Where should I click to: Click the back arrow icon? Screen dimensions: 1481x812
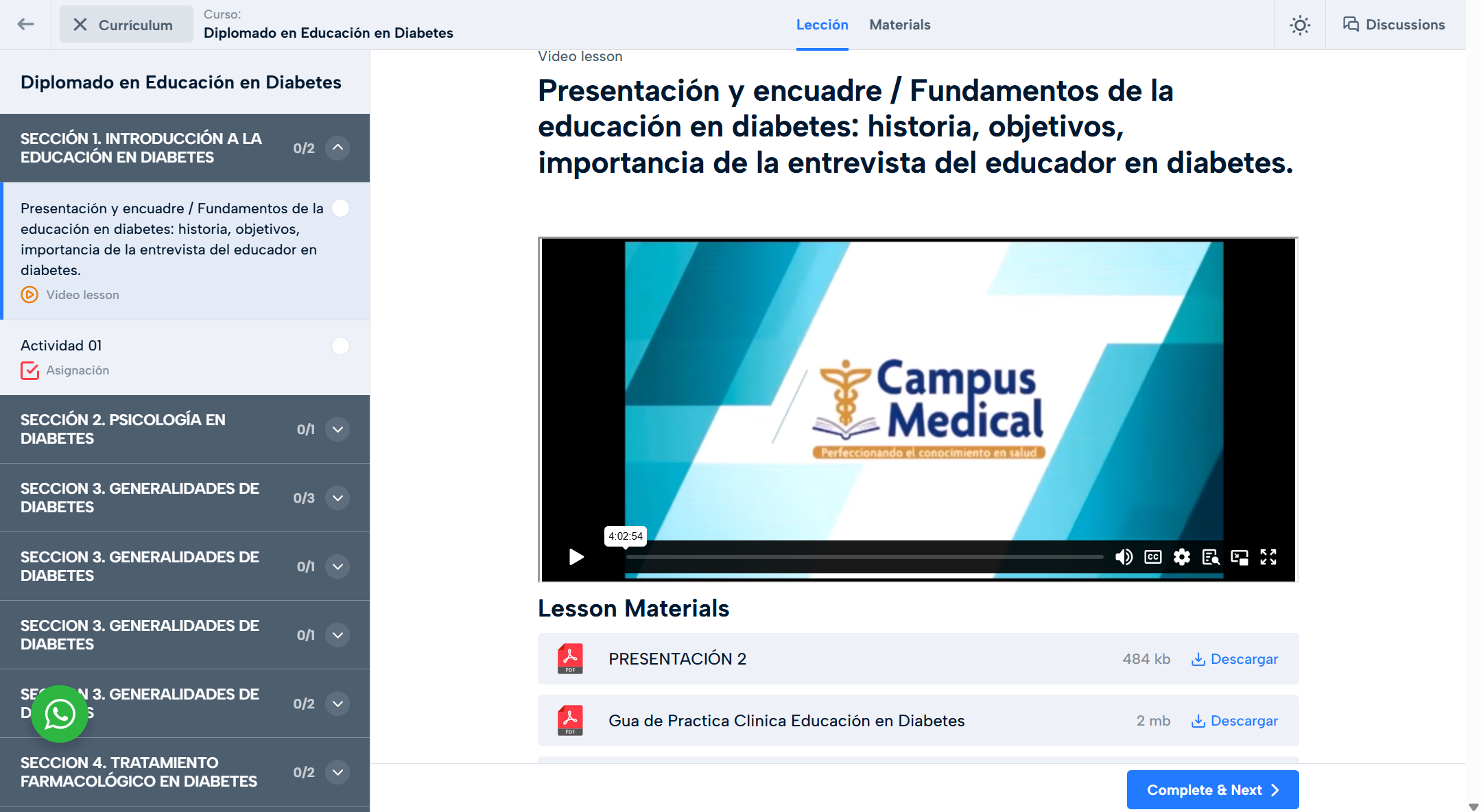pyautogui.click(x=25, y=25)
